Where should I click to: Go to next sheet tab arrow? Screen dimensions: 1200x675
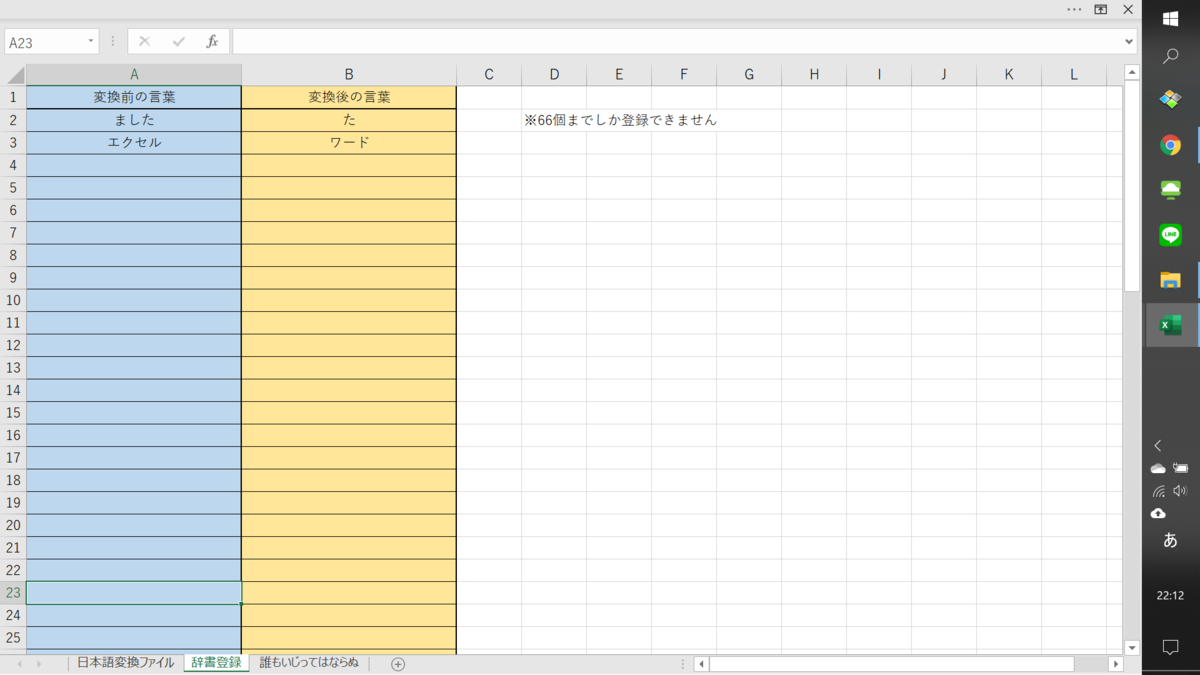39,664
